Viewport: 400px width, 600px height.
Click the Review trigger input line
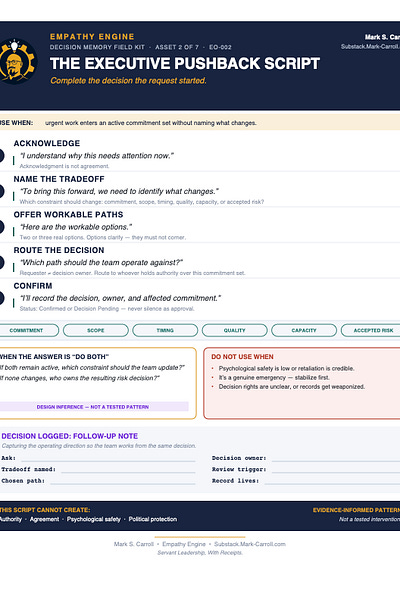(336, 470)
